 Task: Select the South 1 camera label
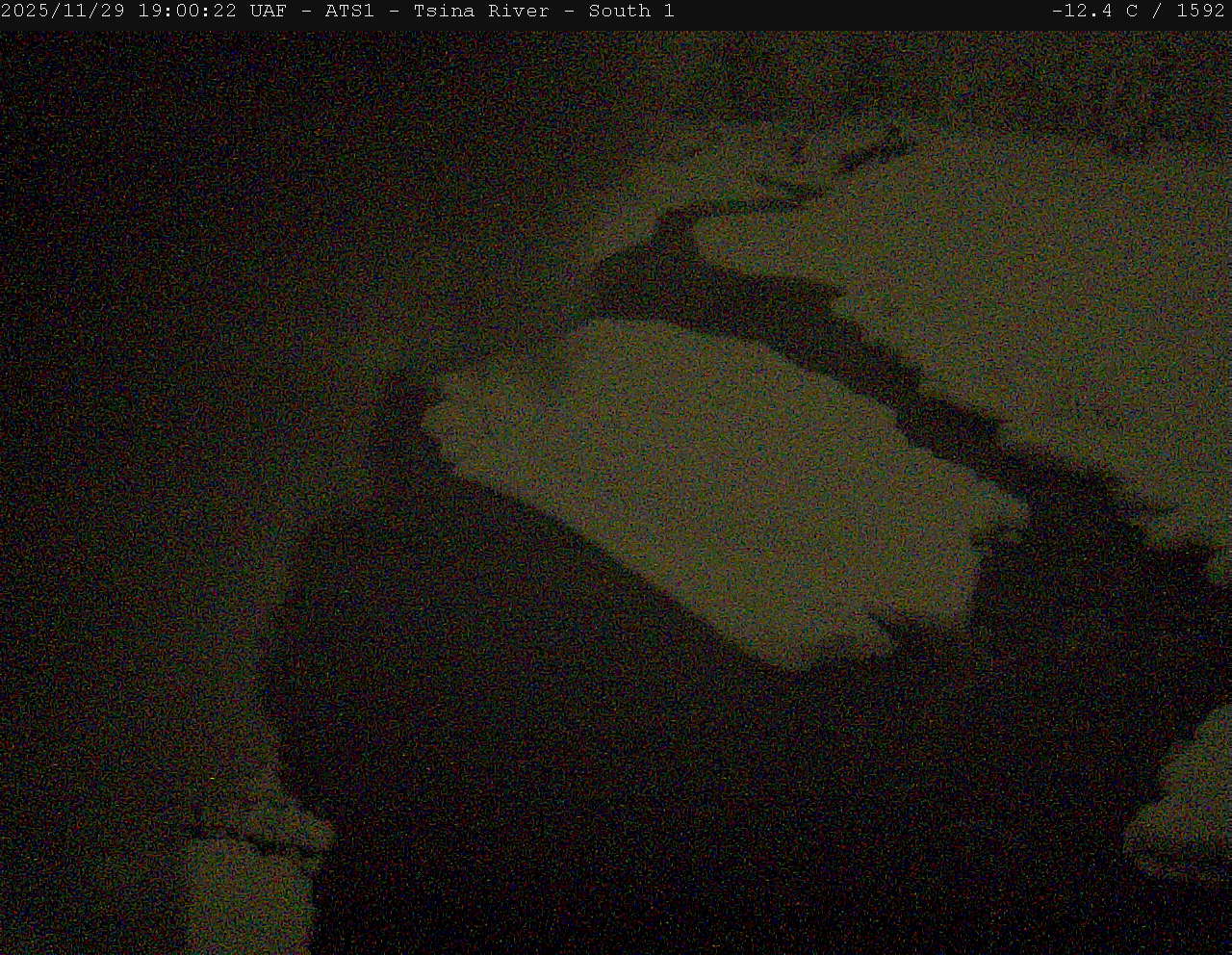tap(631, 12)
